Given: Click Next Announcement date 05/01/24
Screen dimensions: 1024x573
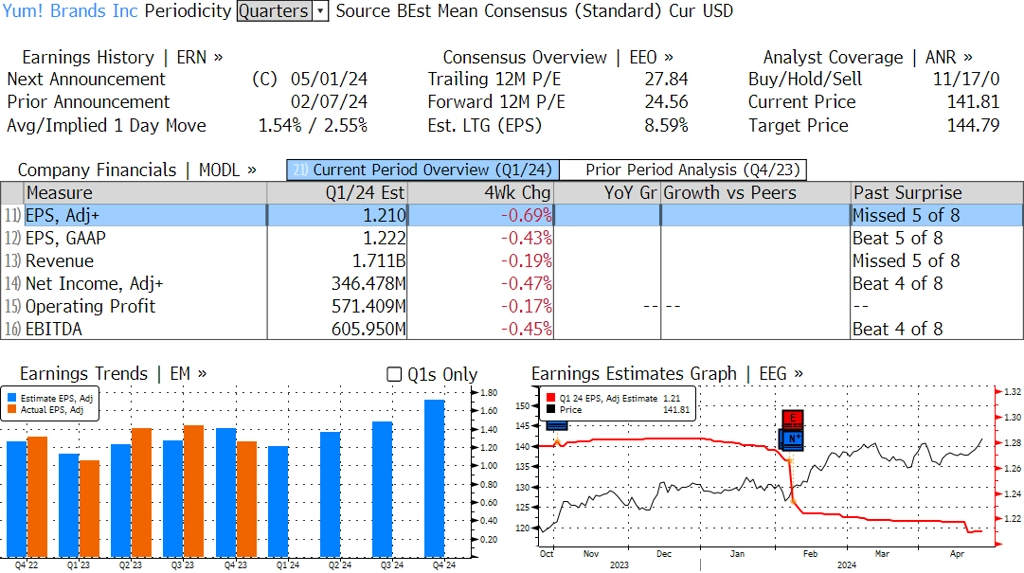Looking at the screenshot, I should point(329,79).
